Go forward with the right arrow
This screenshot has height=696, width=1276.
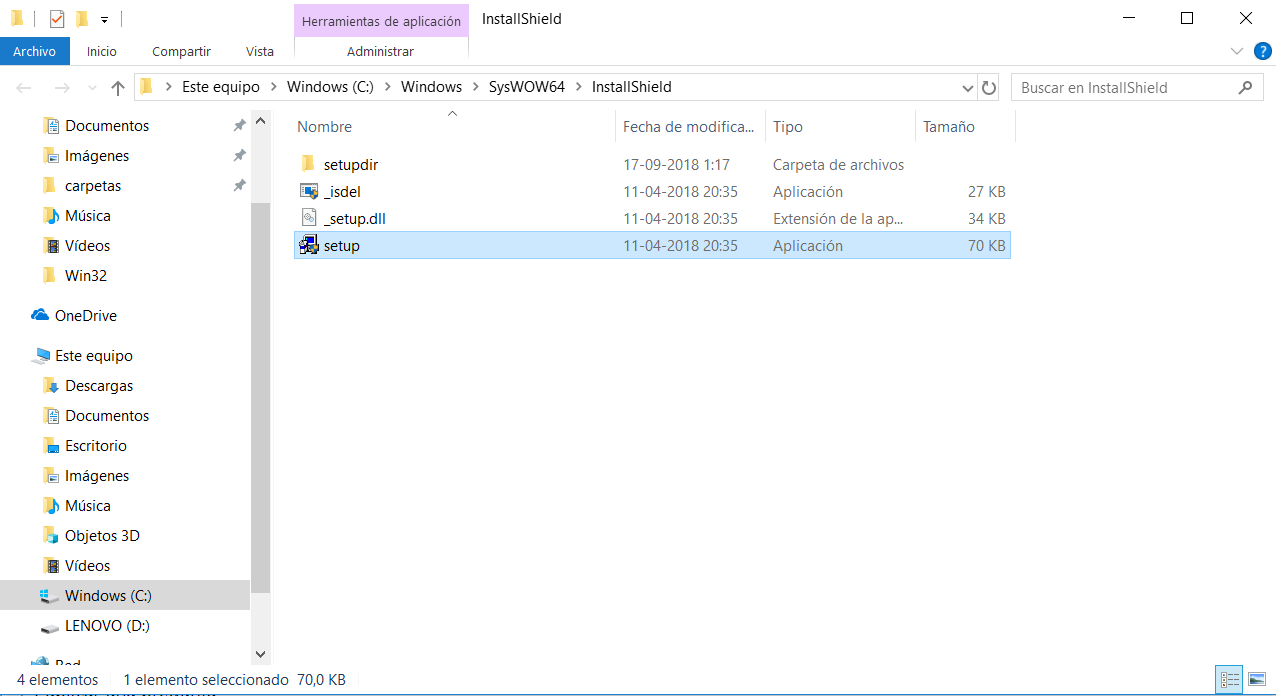pyautogui.click(x=61, y=88)
